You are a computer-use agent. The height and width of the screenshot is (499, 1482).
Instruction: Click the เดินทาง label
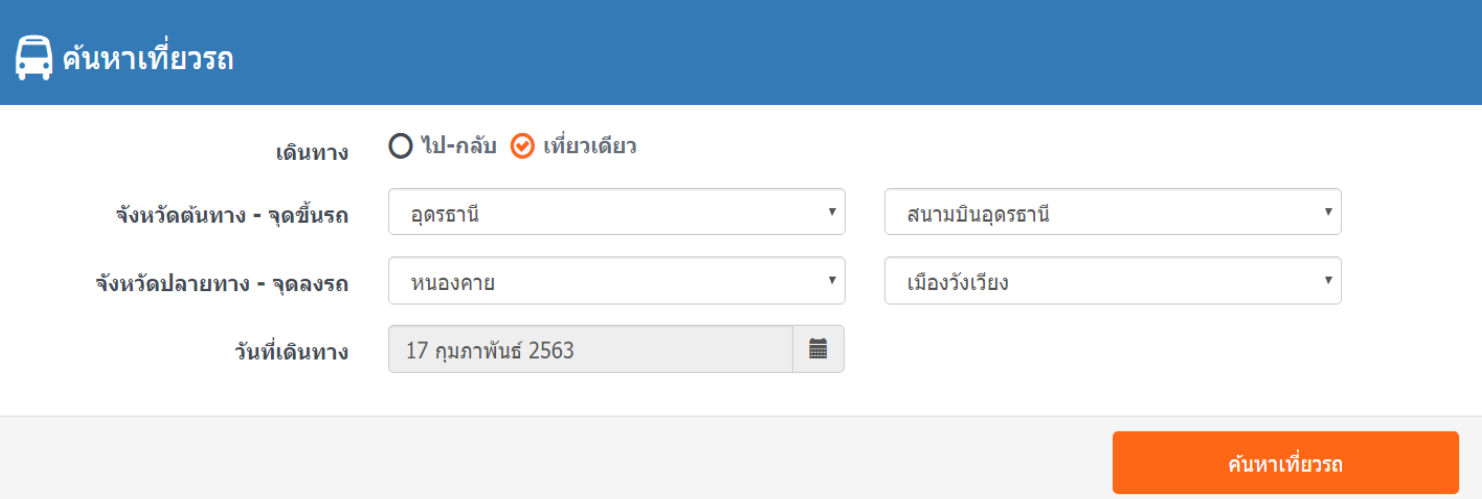tap(312, 153)
